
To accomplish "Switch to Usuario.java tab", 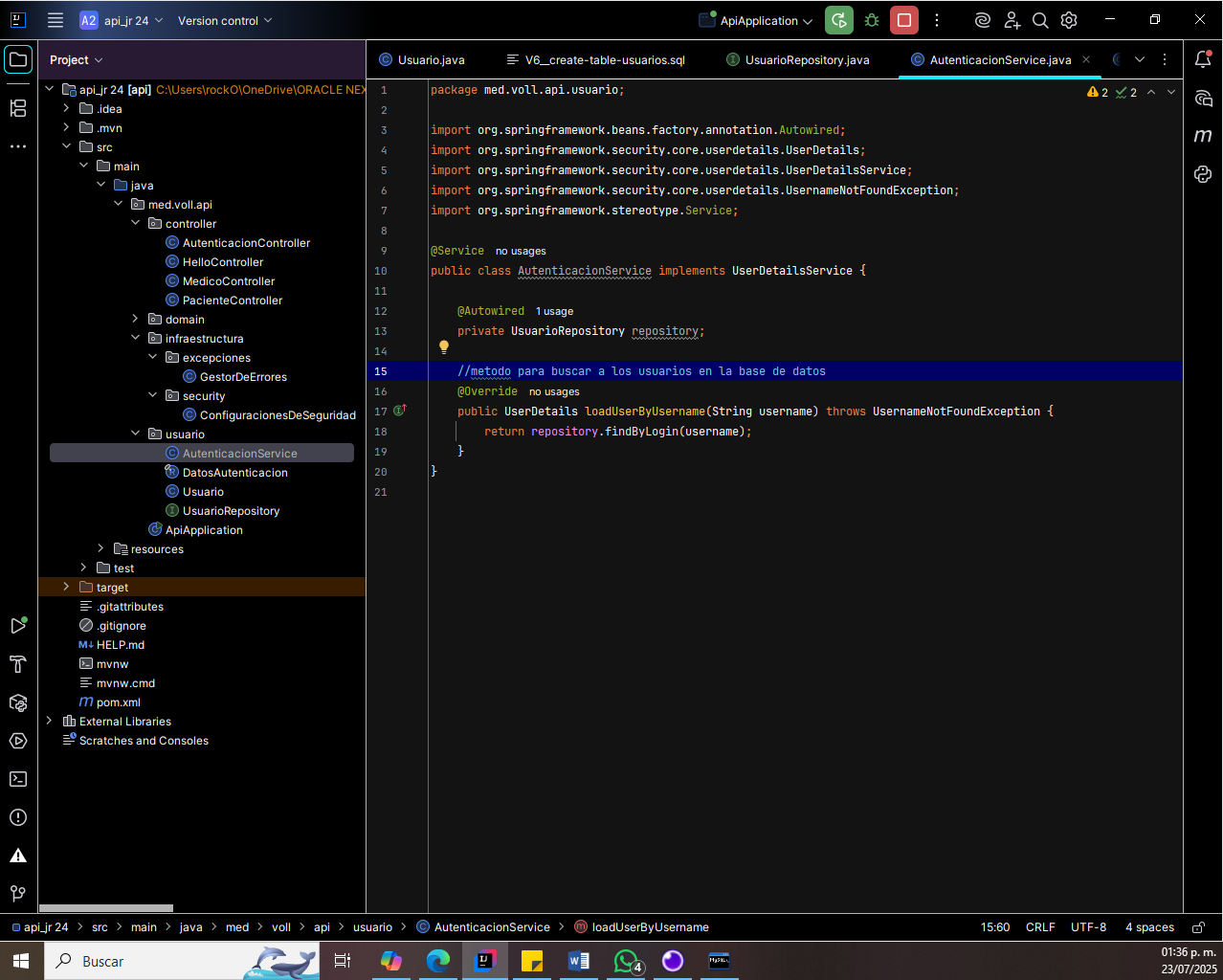I will pyautogui.click(x=422, y=59).
